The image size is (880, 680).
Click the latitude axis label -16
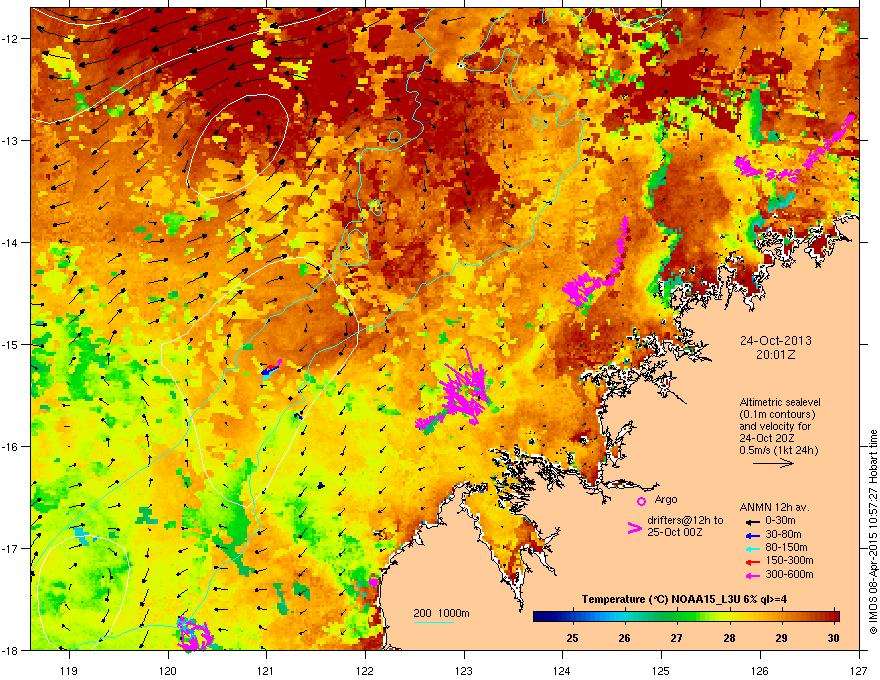coord(11,447)
